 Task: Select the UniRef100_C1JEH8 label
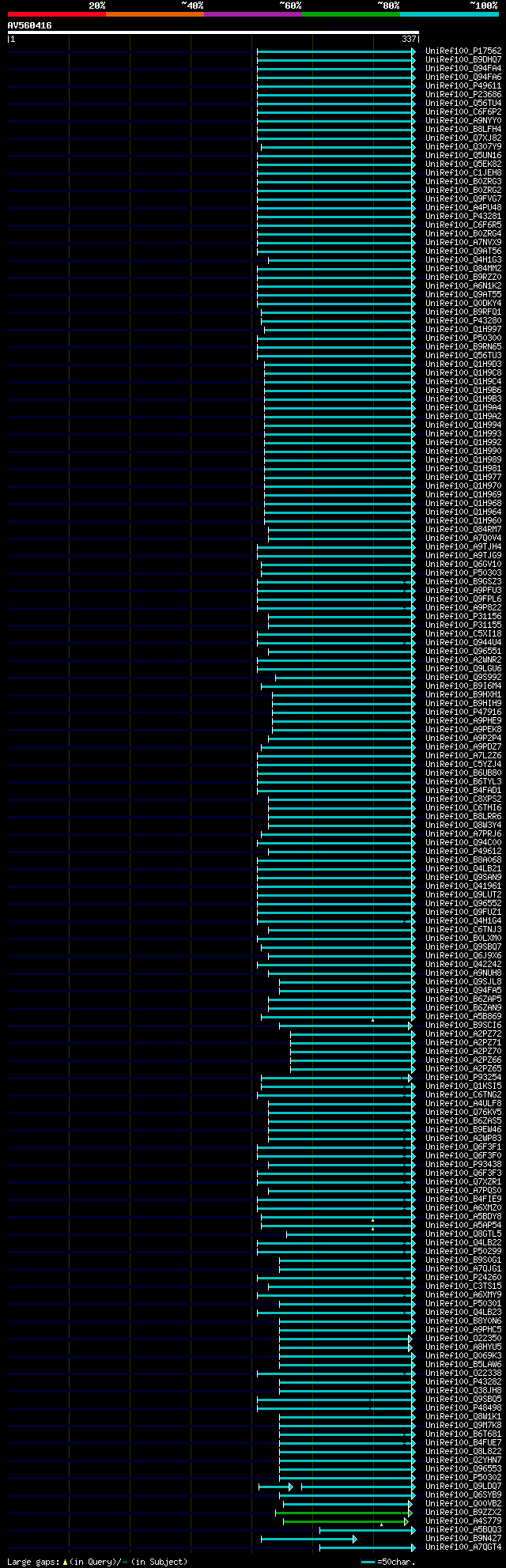tap(463, 172)
